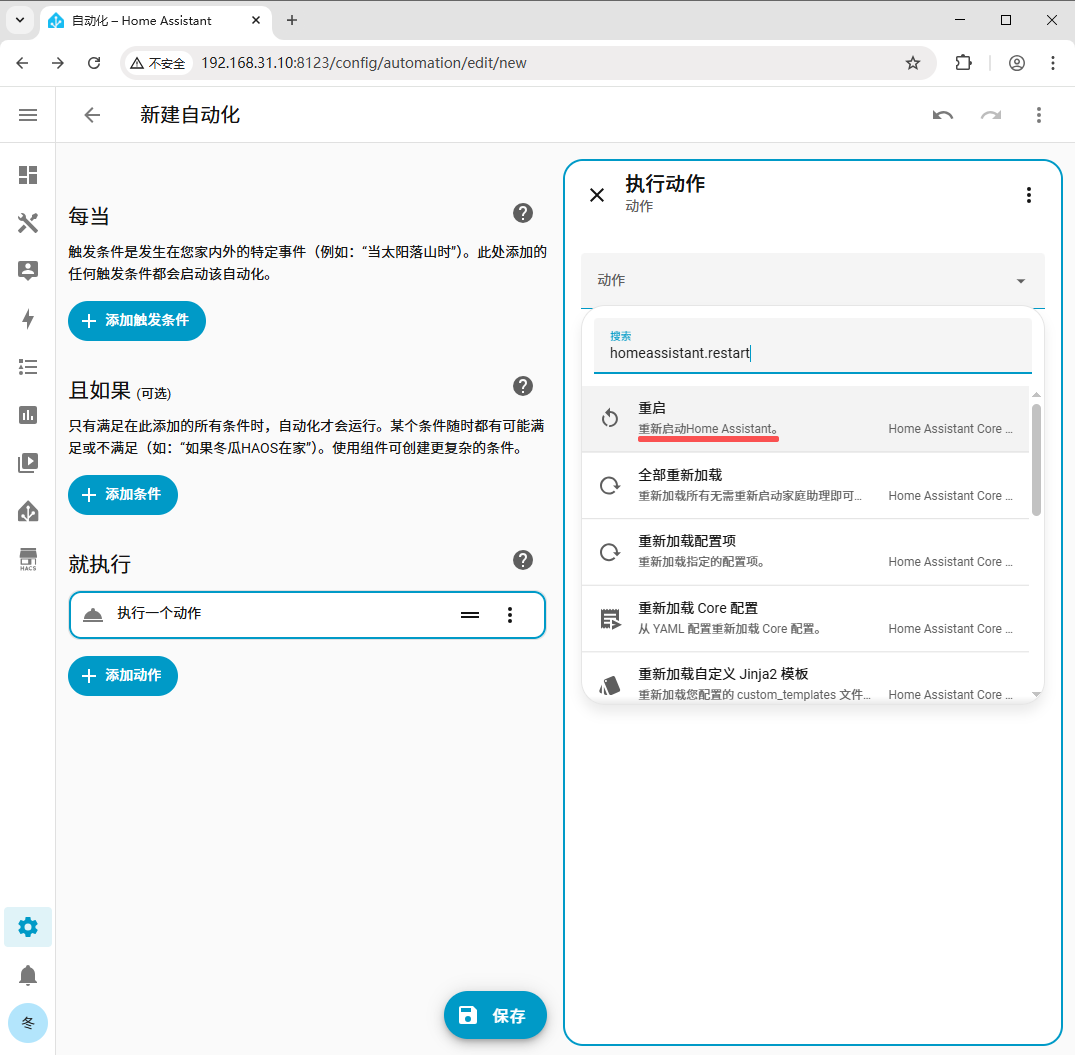Select 重新加载配置项 action result
This screenshot has height=1055, width=1075.
click(x=805, y=552)
